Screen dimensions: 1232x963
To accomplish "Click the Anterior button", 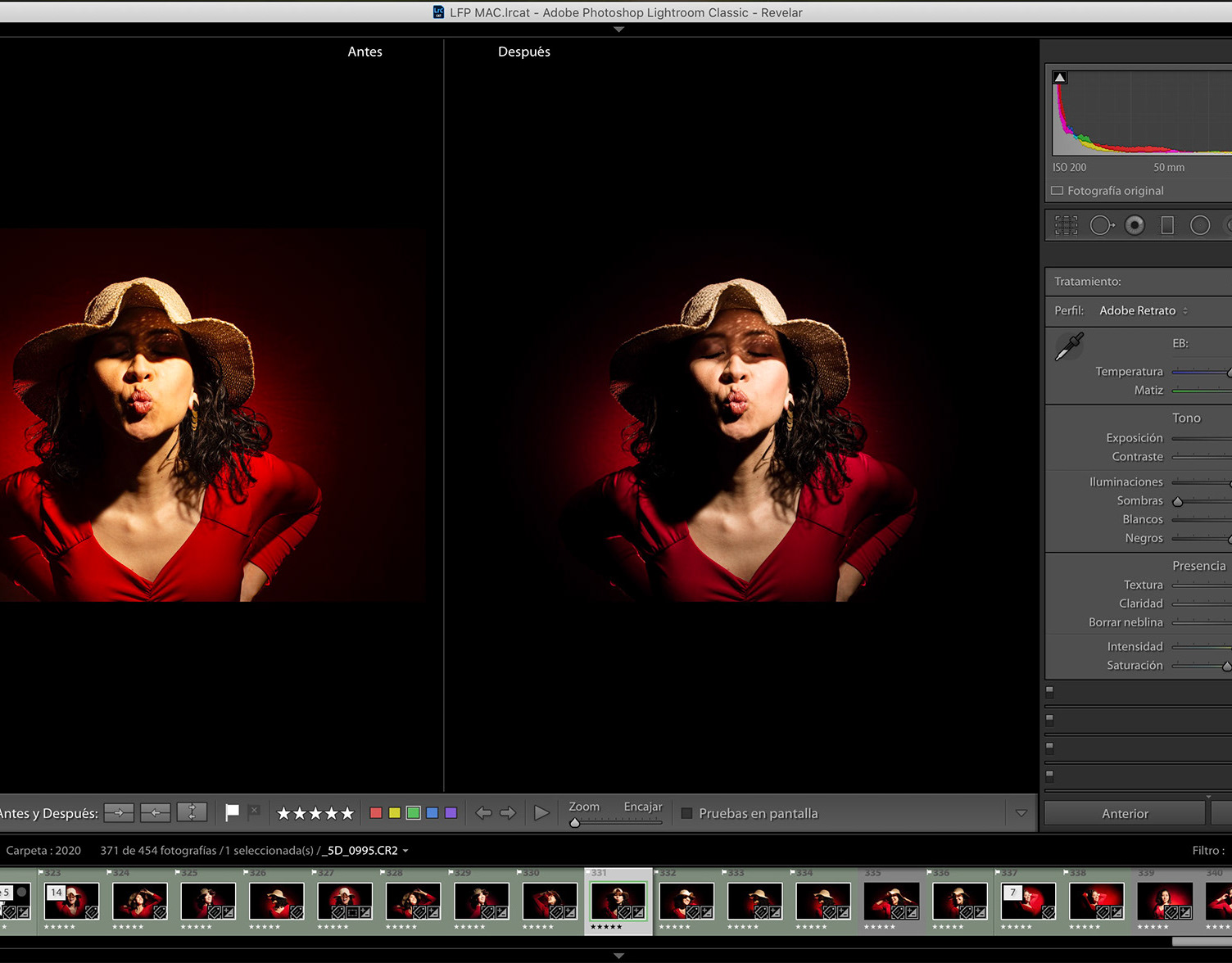I will (x=1125, y=813).
